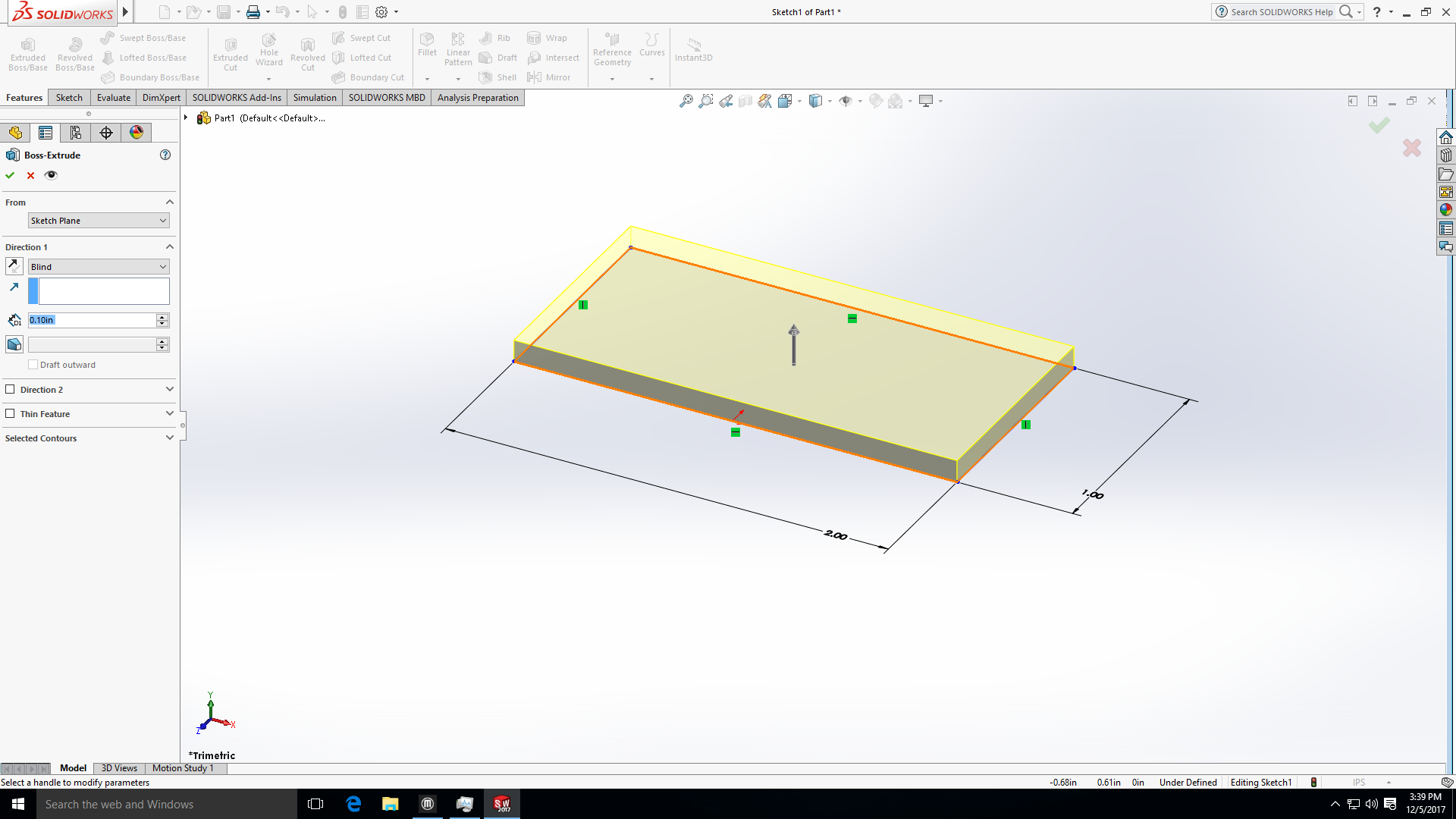This screenshot has height=819, width=1456.
Task: Click the up stepper to increase extrude depth
Action: click(162, 316)
